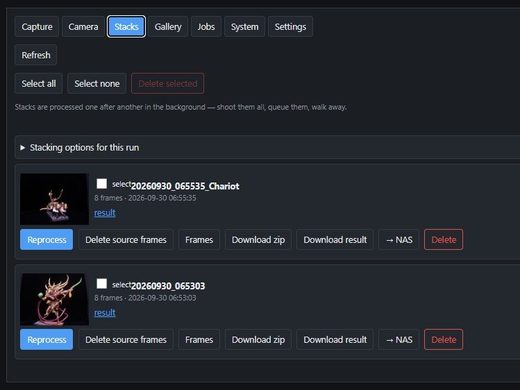Send 20260930_065303 stack to NAS
This screenshot has height=390, width=520.
click(399, 340)
